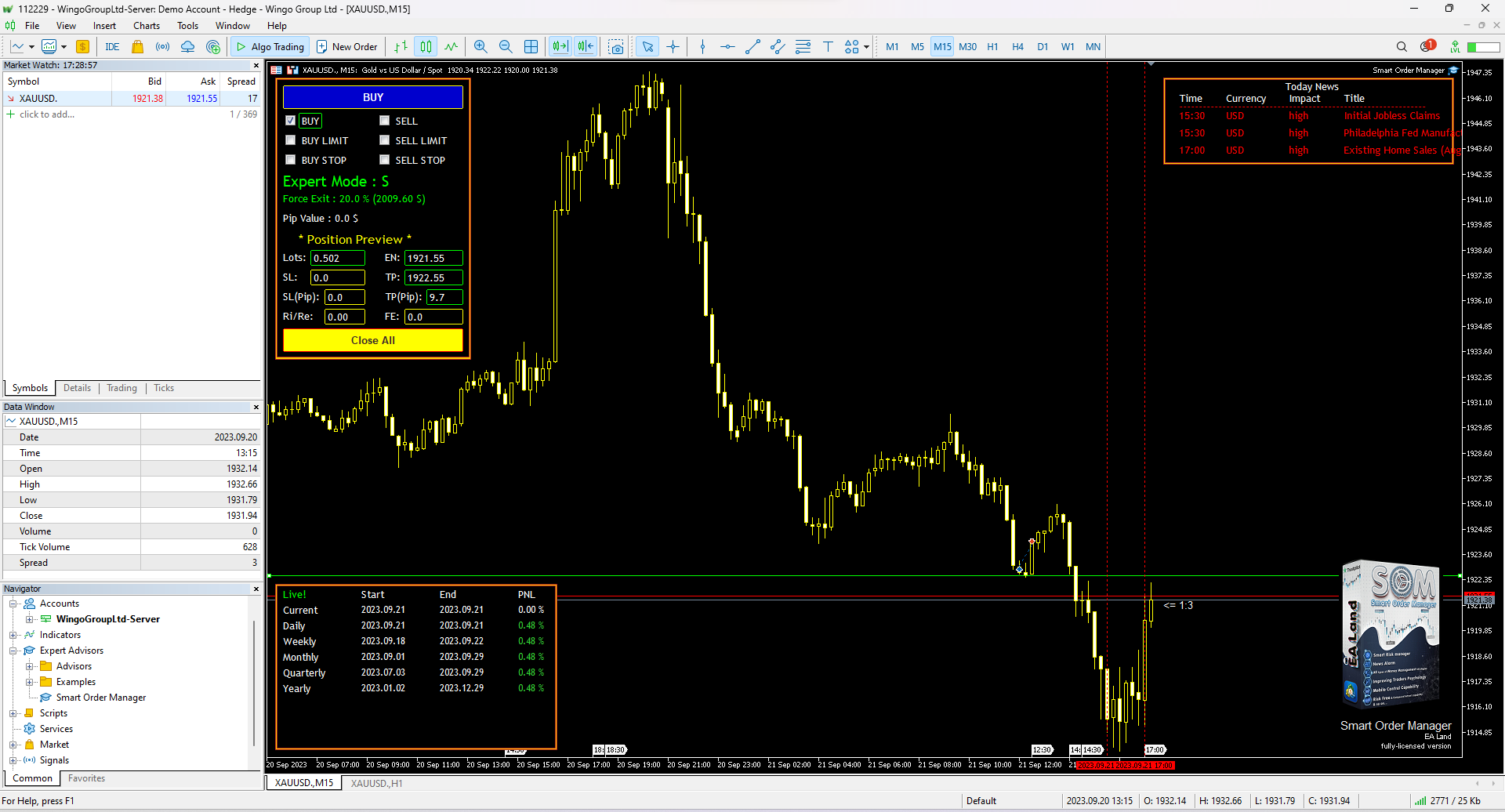The height and width of the screenshot is (812, 1505).
Task: Tick the BUY STOP checkbox
Action: click(291, 160)
